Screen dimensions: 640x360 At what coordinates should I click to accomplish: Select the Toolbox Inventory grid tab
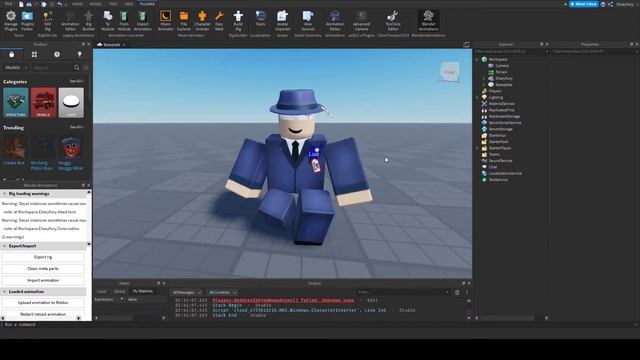point(34,54)
